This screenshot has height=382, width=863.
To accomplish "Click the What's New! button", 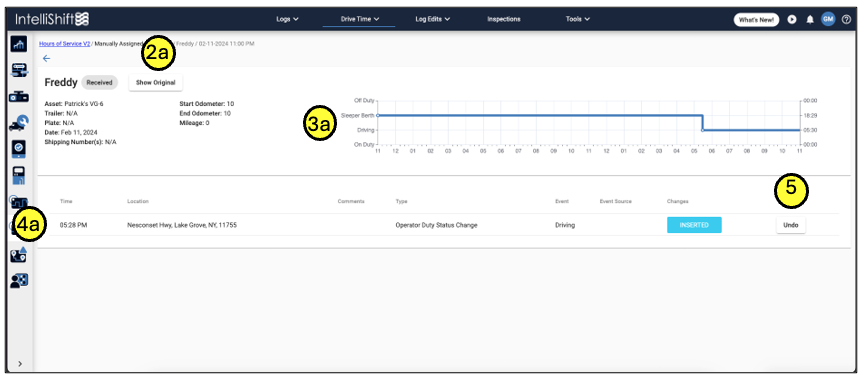I will (756, 20).
